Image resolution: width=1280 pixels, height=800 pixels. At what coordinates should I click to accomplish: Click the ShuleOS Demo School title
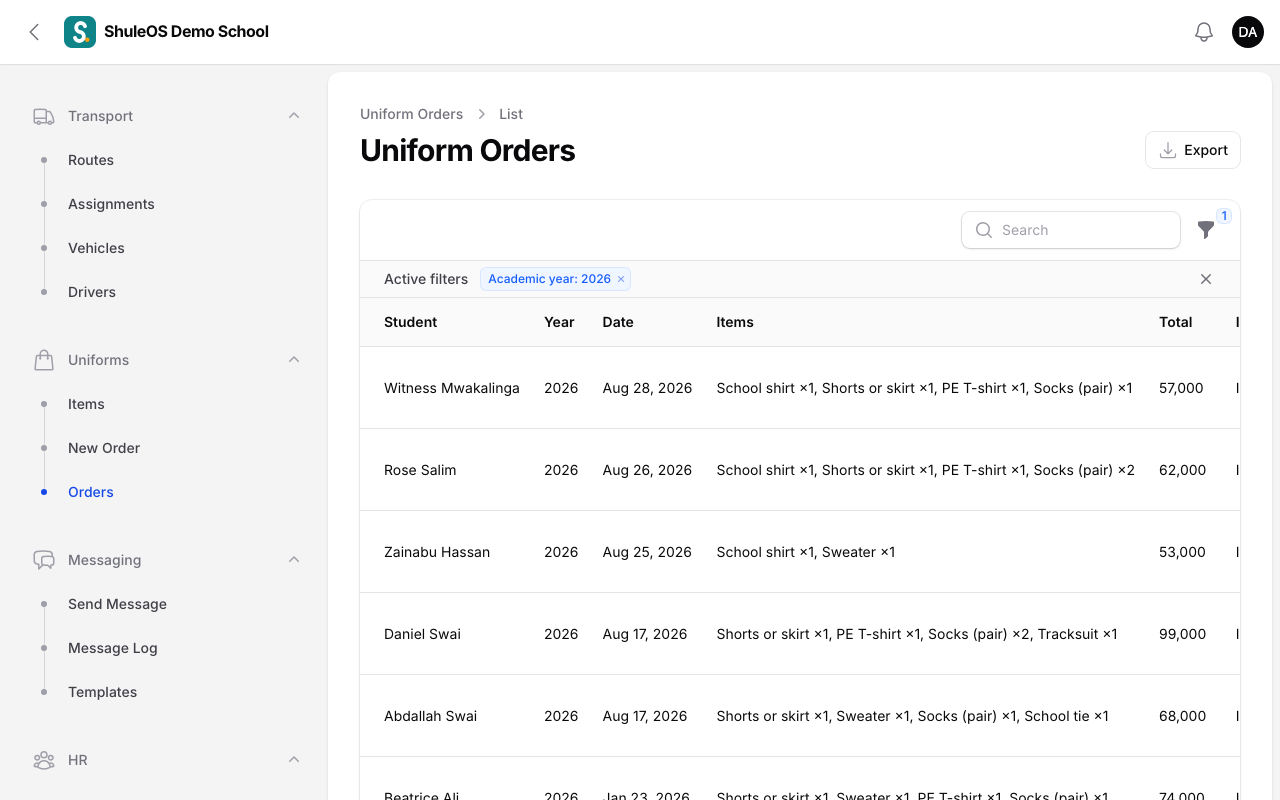(x=186, y=32)
